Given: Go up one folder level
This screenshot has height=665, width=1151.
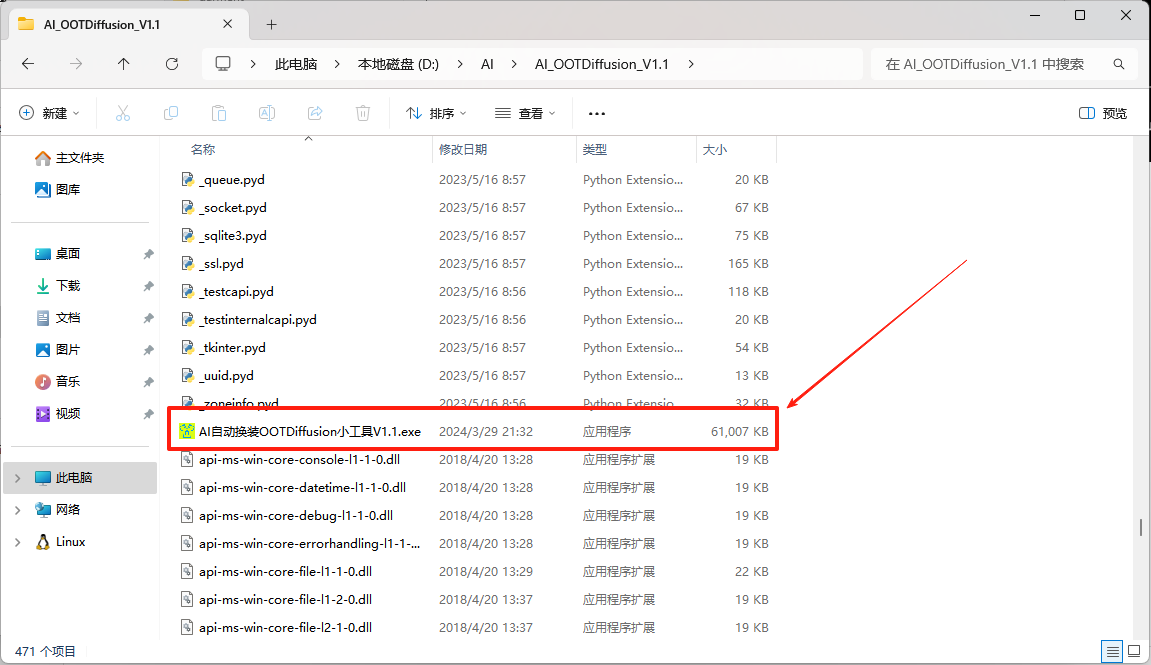Looking at the screenshot, I should 124,64.
